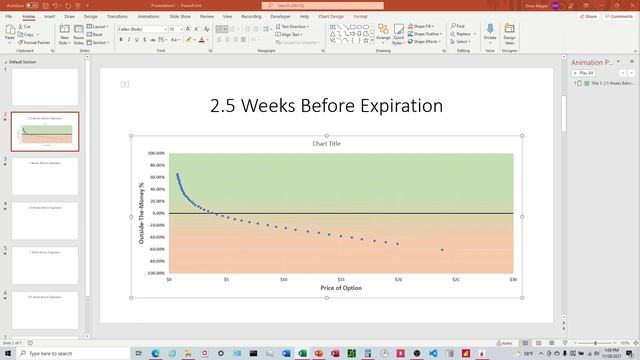Screen dimensions: 640x360
Task: Toggle Bold formatting
Action: pos(121,40)
